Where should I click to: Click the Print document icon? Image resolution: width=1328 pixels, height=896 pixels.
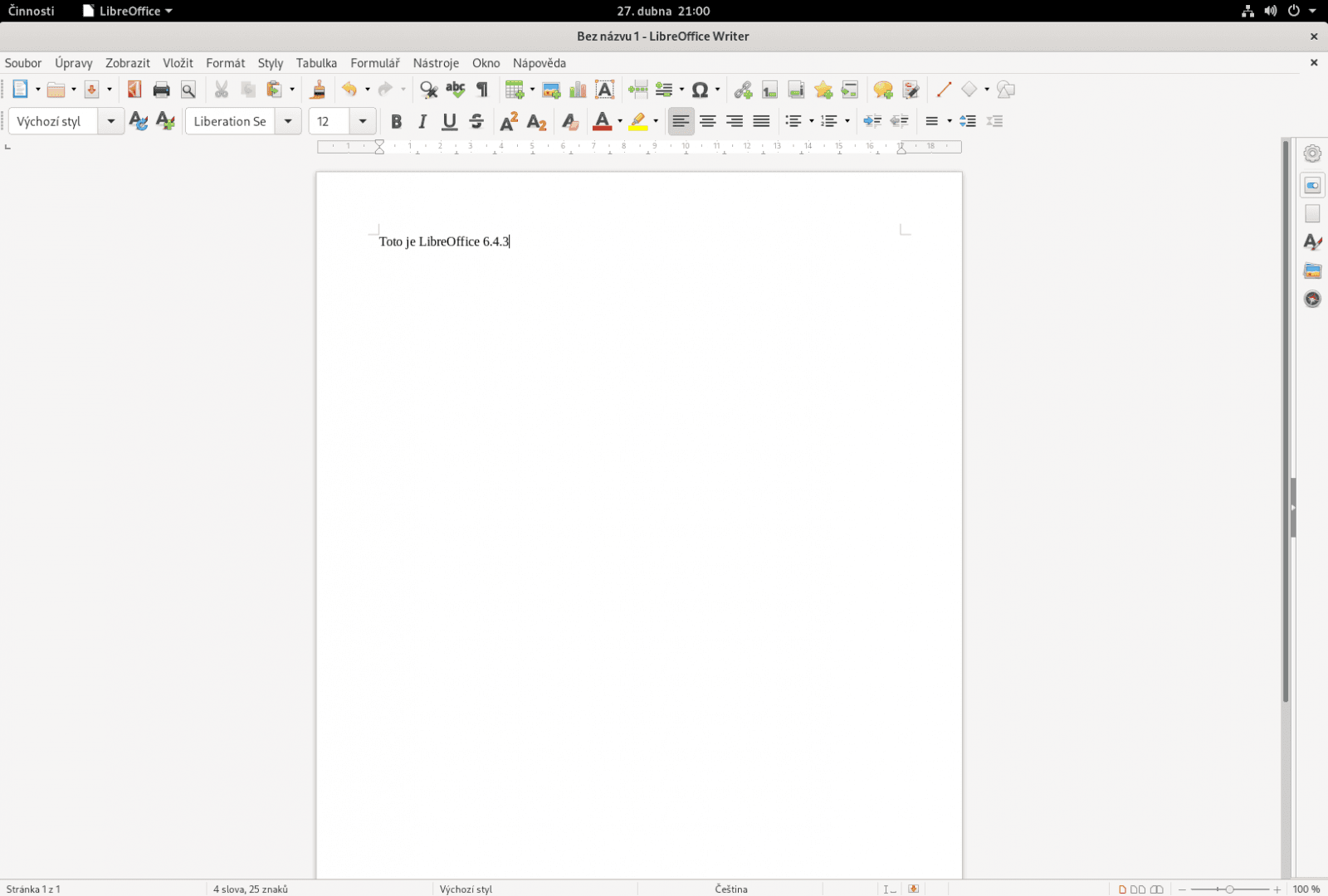(161, 90)
